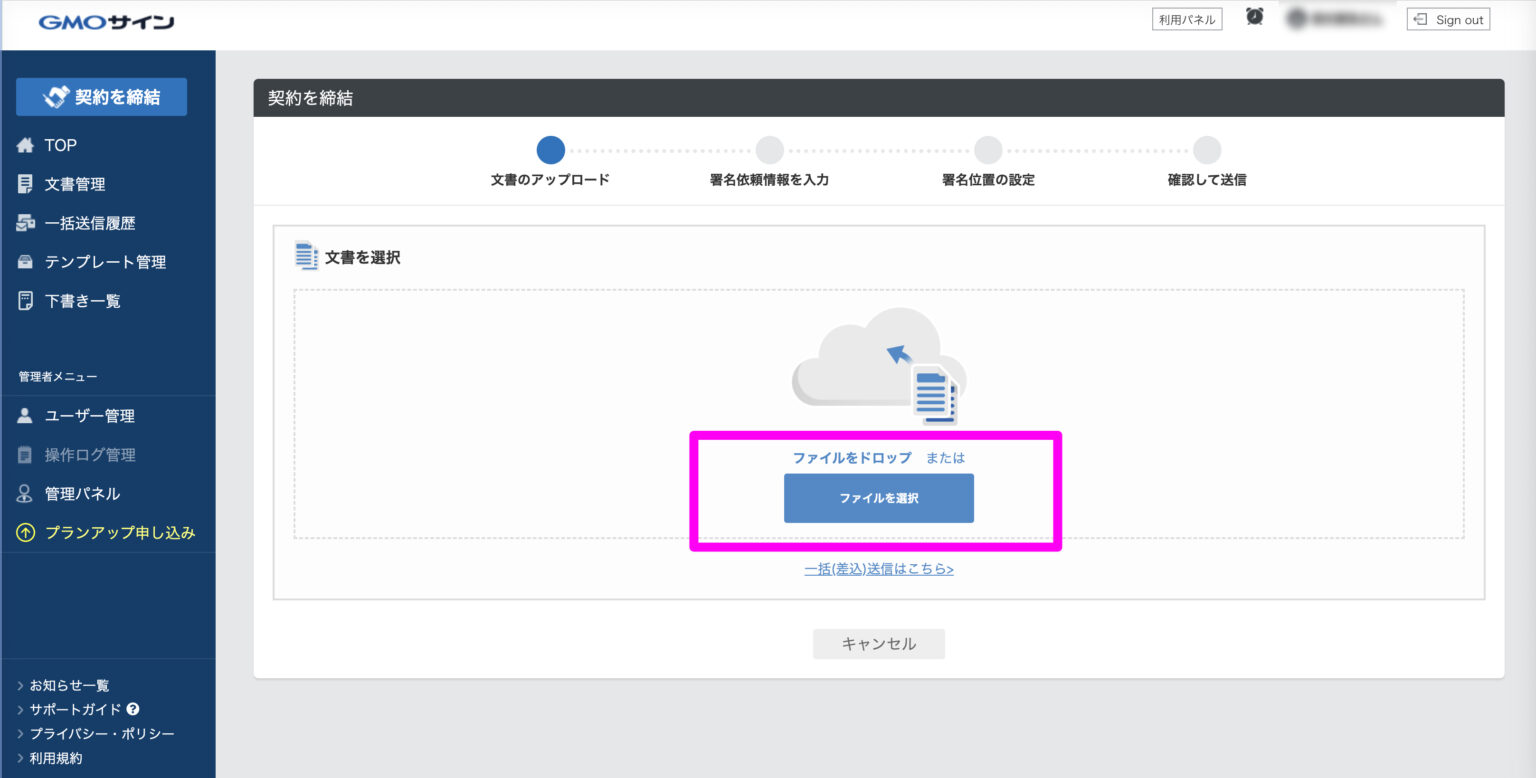Cancel with the キャンセル button
This screenshot has width=1536, height=778.
click(x=878, y=644)
